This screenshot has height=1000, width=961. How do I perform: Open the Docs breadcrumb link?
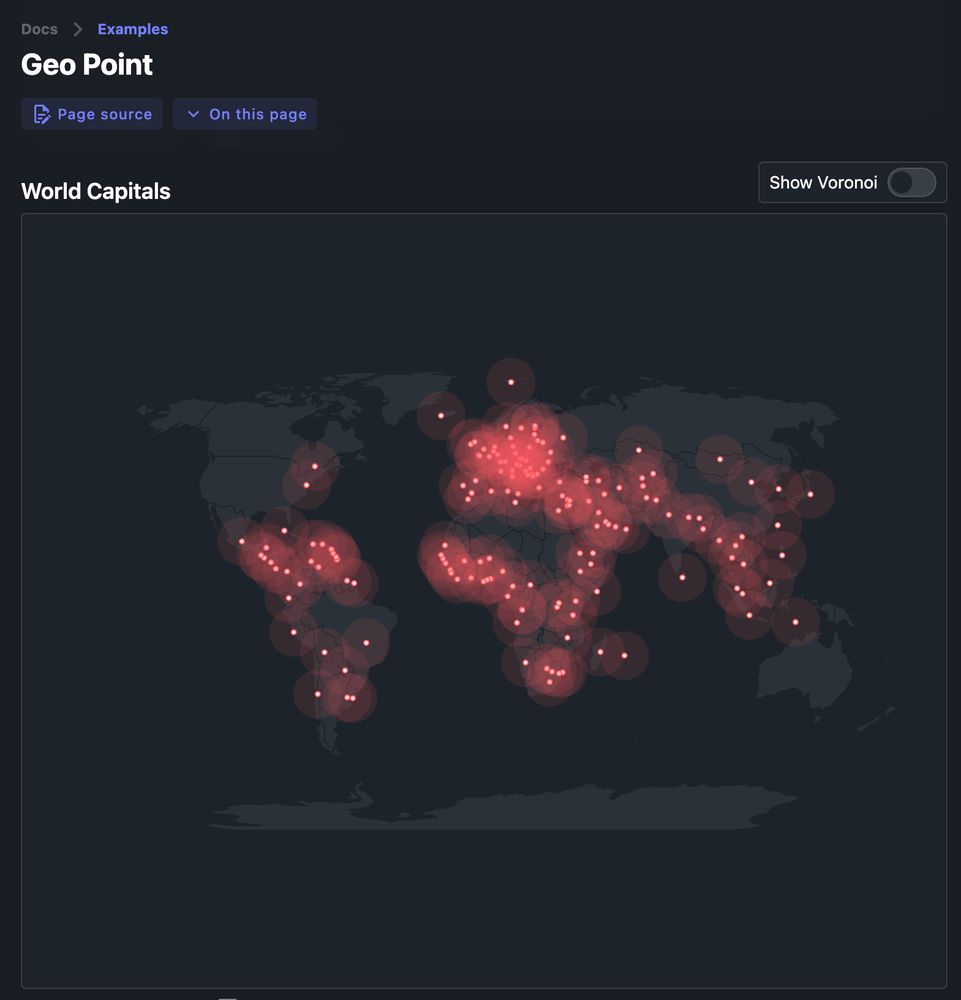pyautogui.click(x=39, y=29)
